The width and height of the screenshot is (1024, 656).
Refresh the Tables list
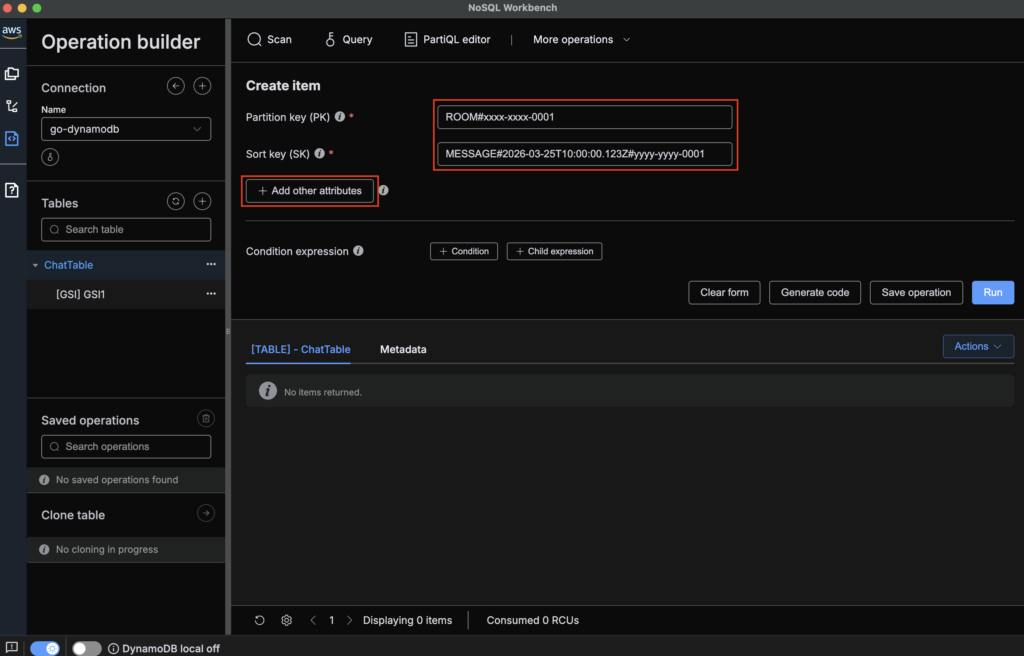click(x=176, y=202)
